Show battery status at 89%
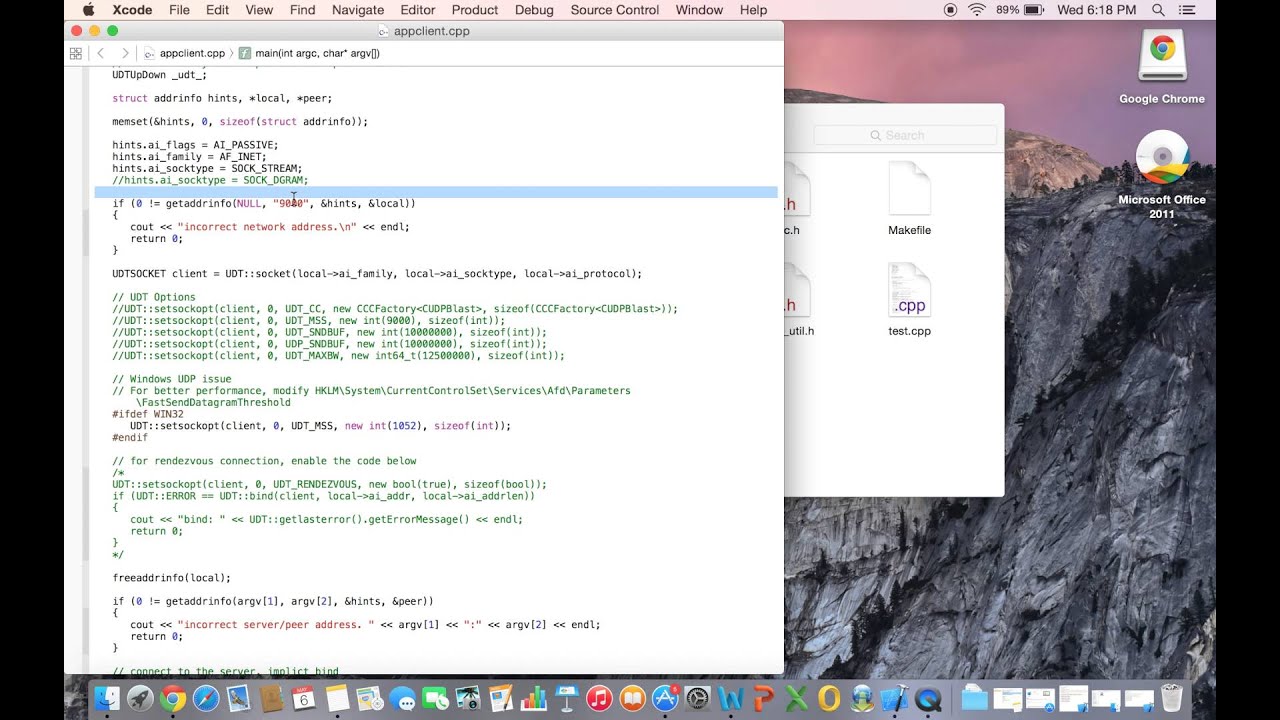 pos(1022,10)
